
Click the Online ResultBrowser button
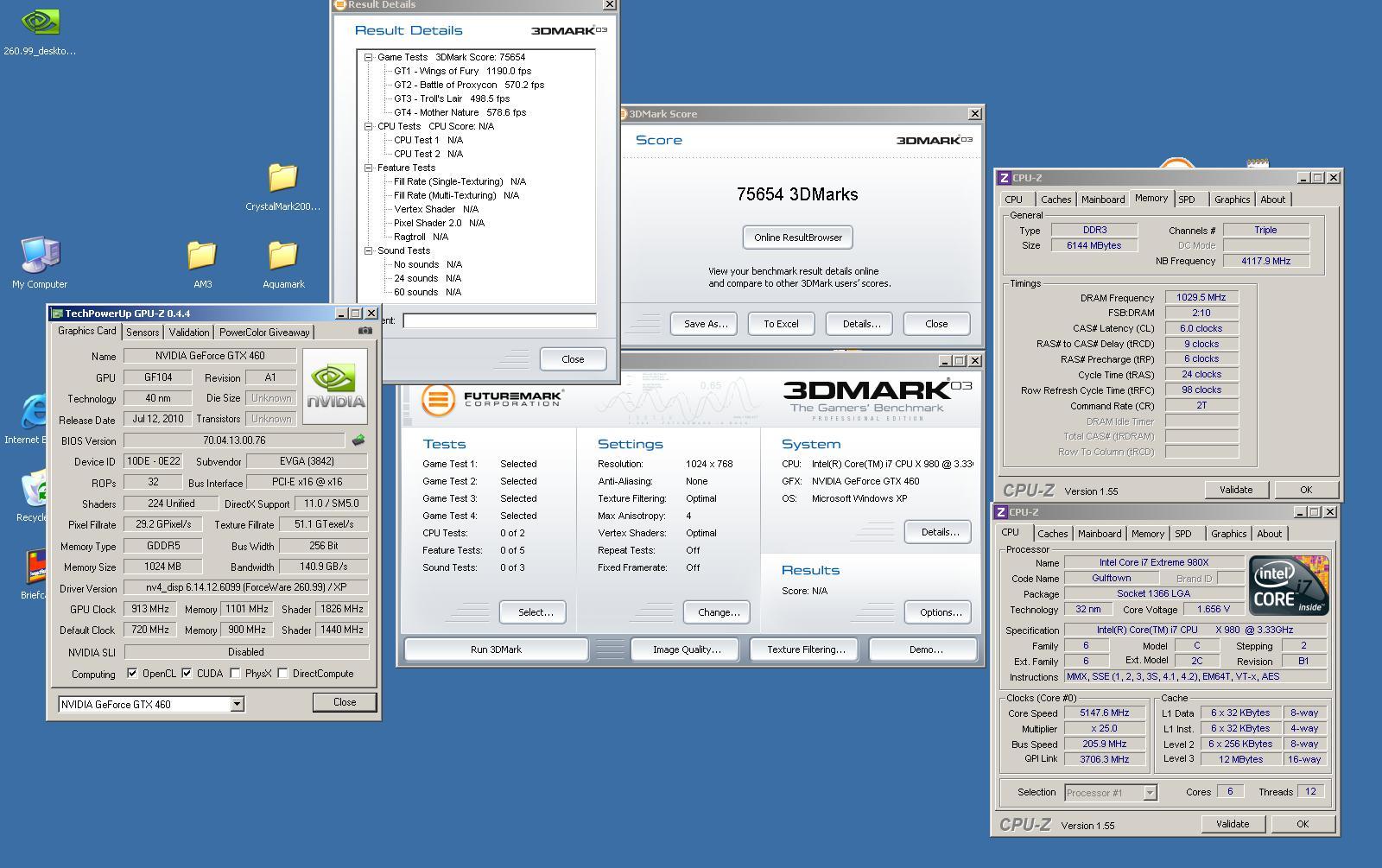click(798, 238)
